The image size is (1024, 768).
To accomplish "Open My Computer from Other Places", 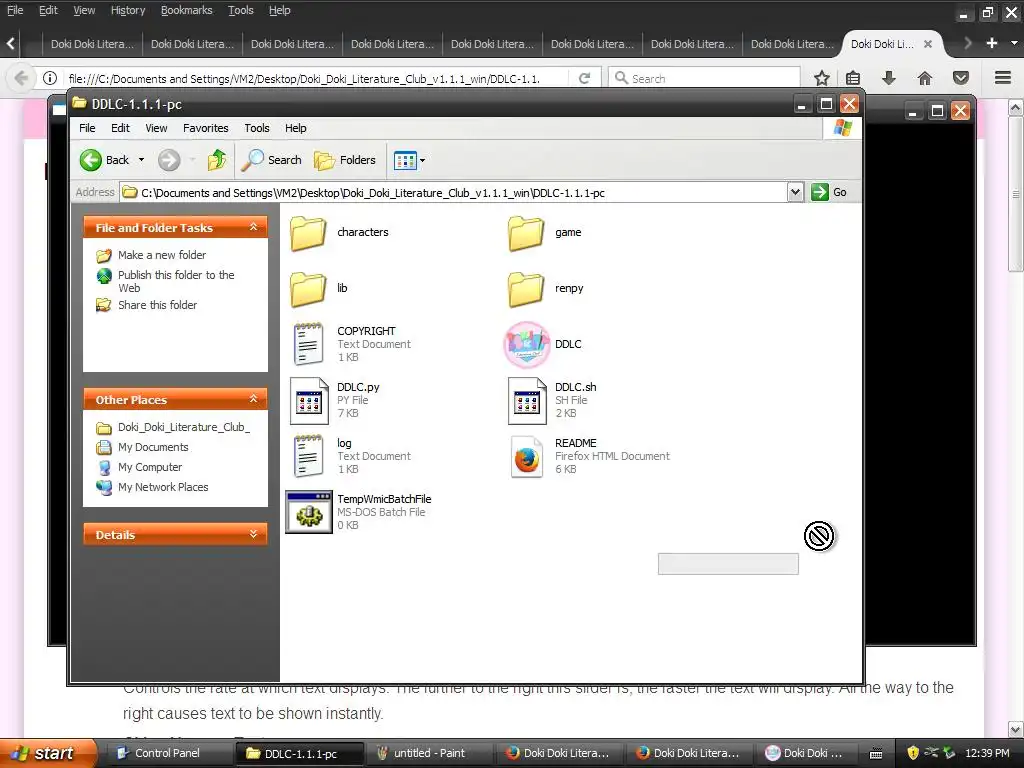I will point(150,468).
